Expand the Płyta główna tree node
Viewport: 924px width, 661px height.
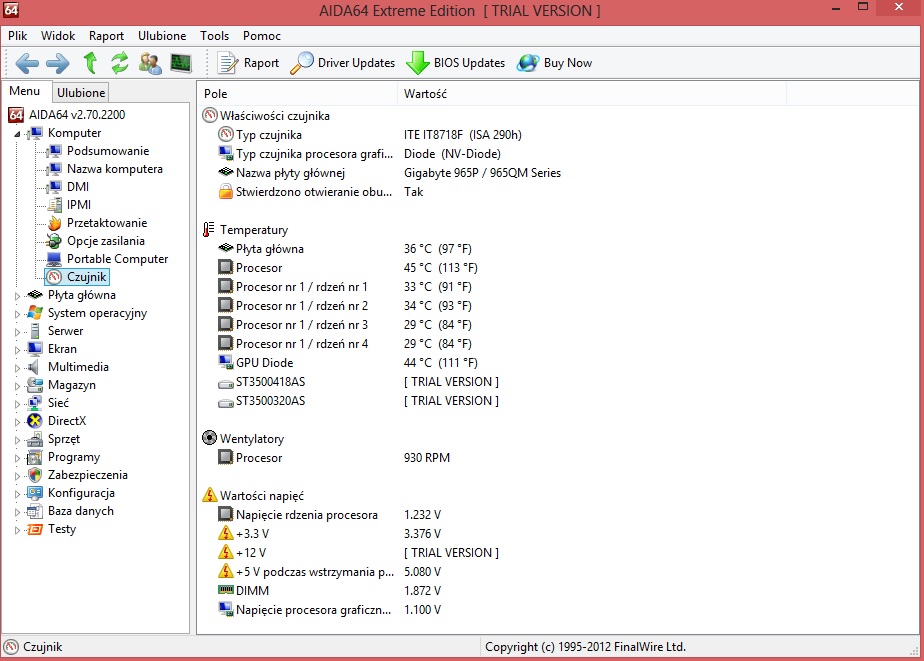click(x=17, y=296)
